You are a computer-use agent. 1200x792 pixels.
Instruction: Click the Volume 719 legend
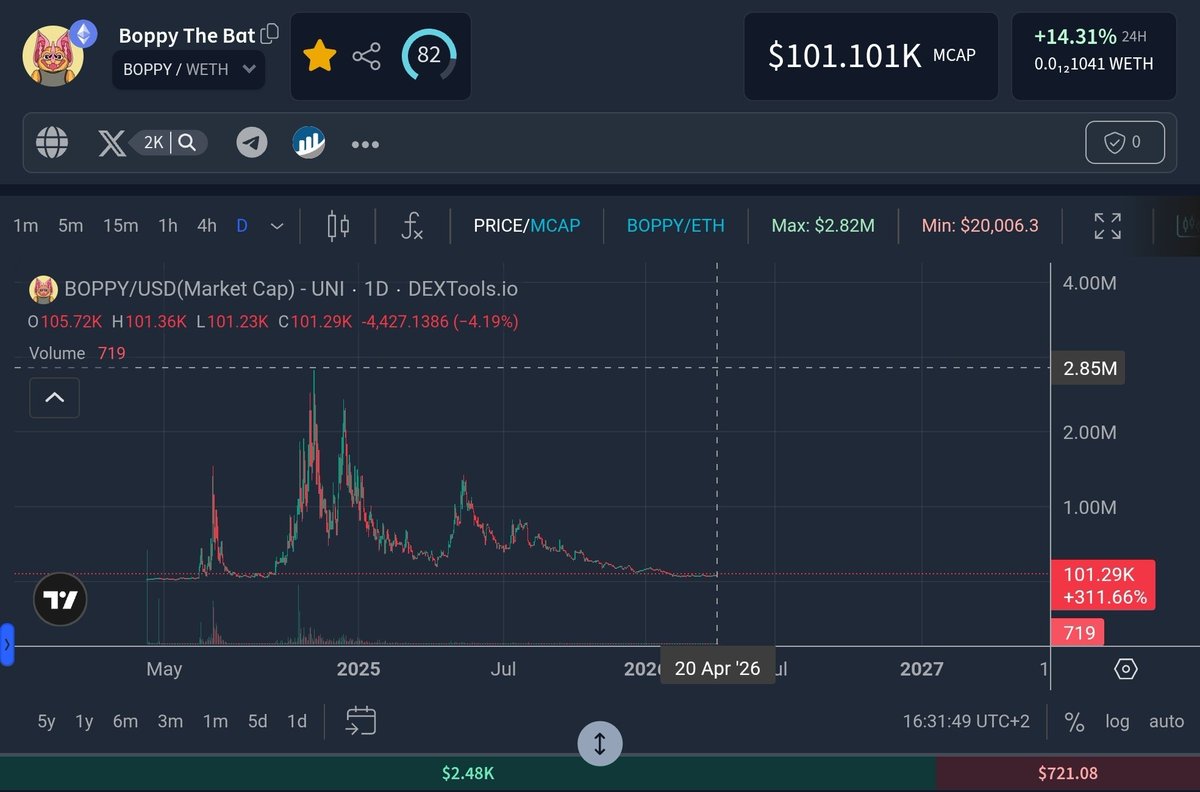77,353
